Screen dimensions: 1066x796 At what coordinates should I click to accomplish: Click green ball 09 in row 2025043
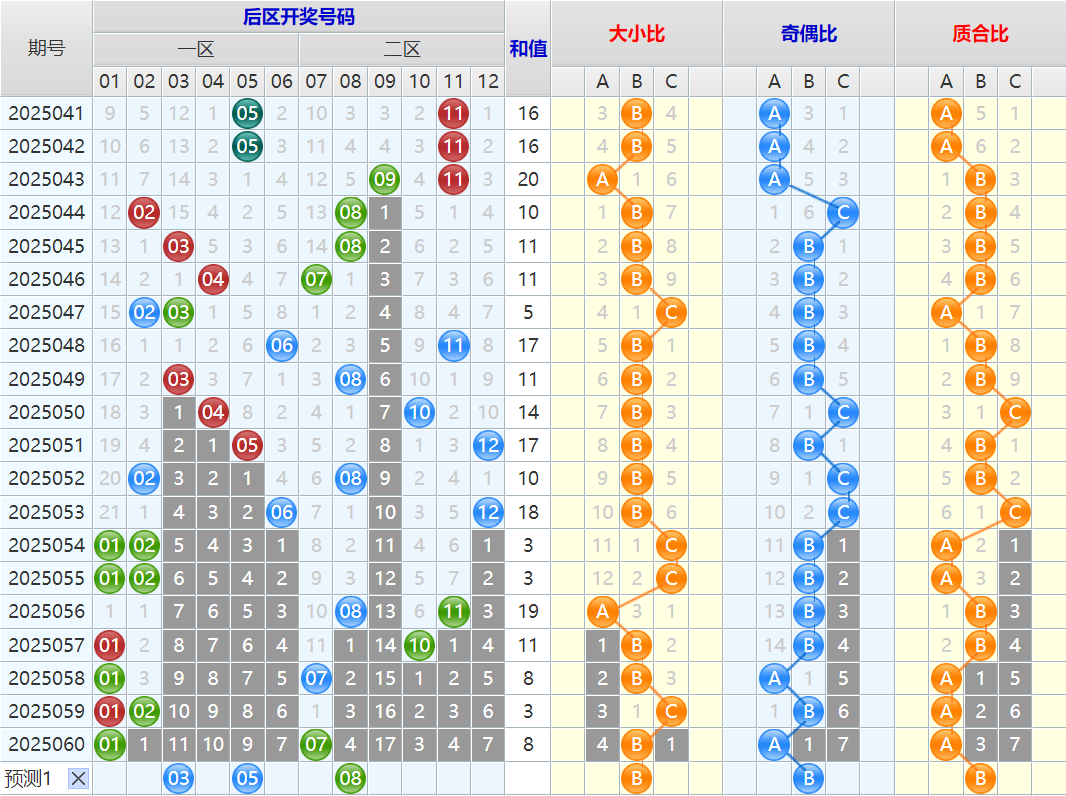[x=385, y=179]
